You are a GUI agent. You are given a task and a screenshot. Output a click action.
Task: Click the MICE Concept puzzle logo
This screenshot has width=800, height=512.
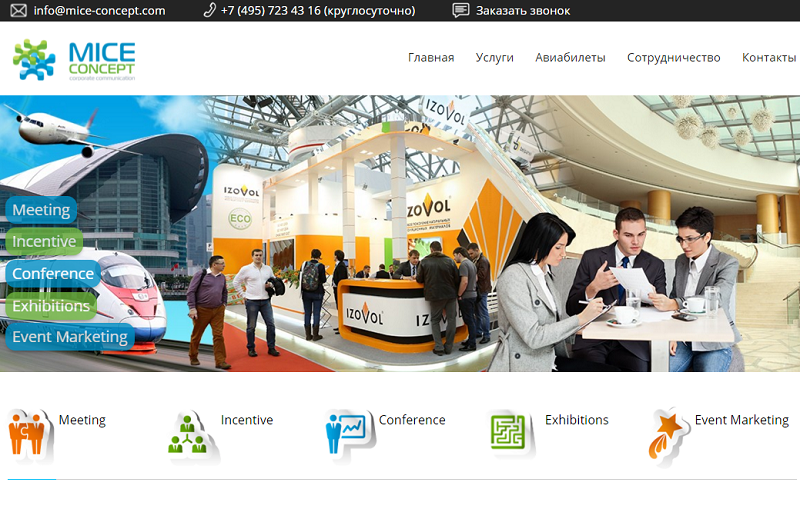pos(34,60)
